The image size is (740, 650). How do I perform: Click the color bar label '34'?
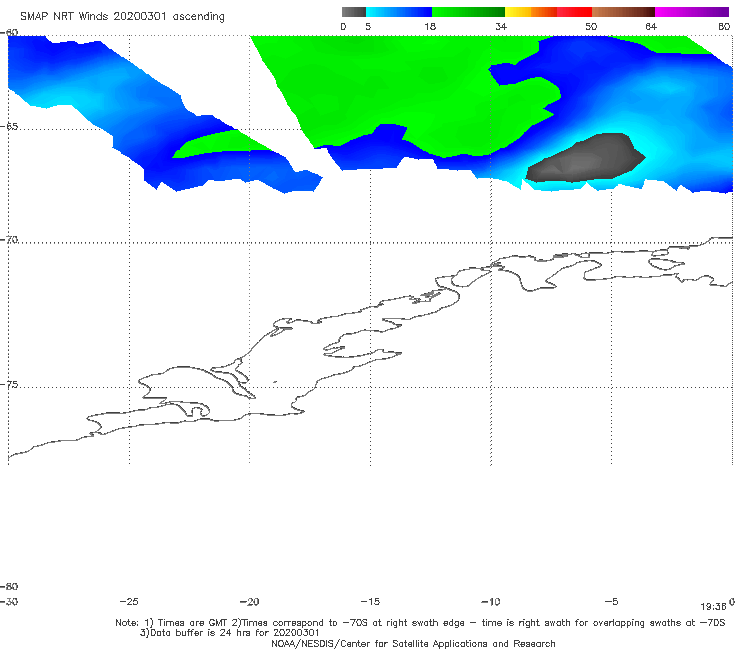tap(501, 26)
